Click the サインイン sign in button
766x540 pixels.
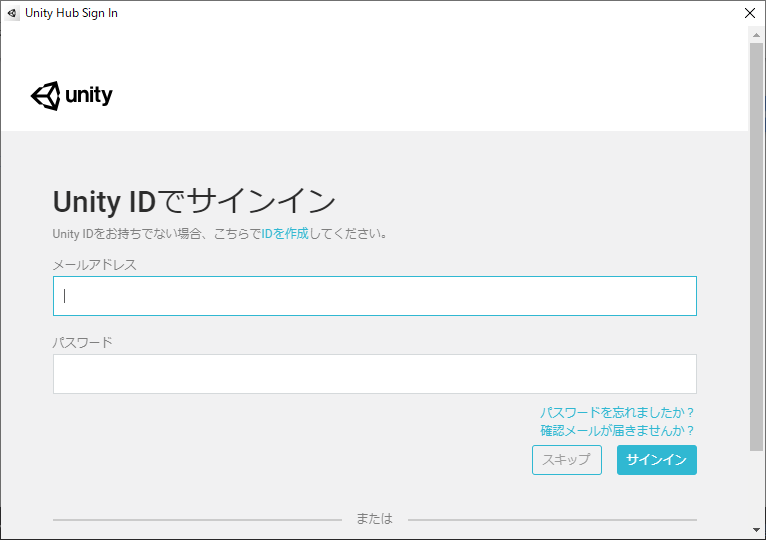coord(657,460)
